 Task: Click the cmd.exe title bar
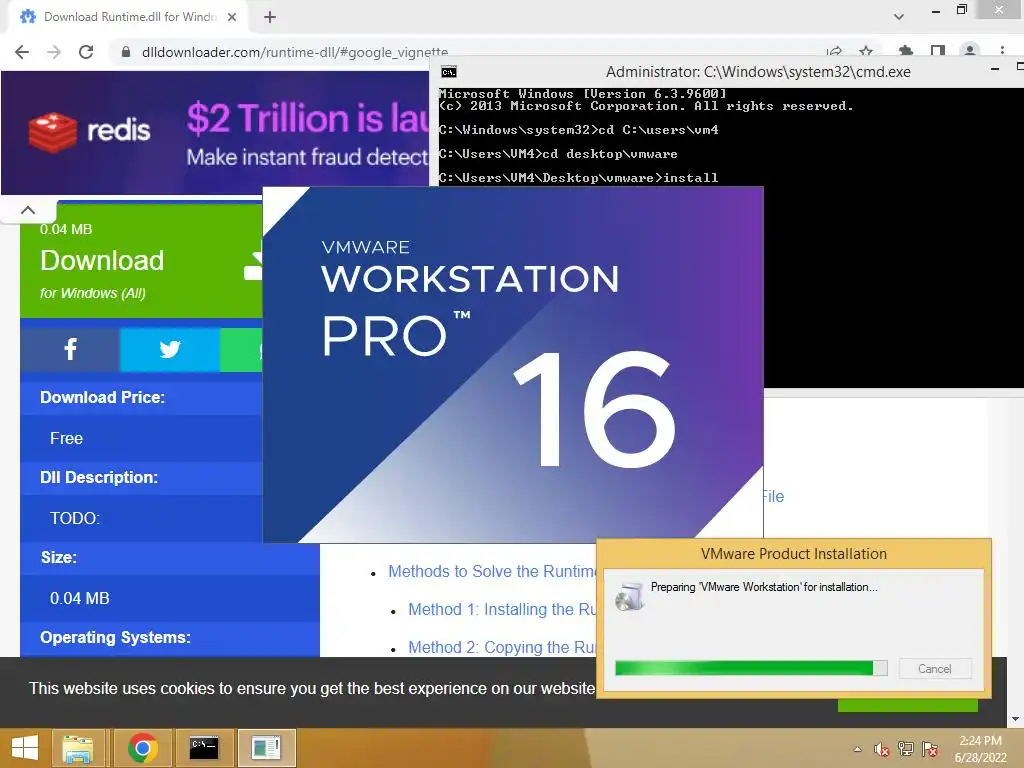758,72
